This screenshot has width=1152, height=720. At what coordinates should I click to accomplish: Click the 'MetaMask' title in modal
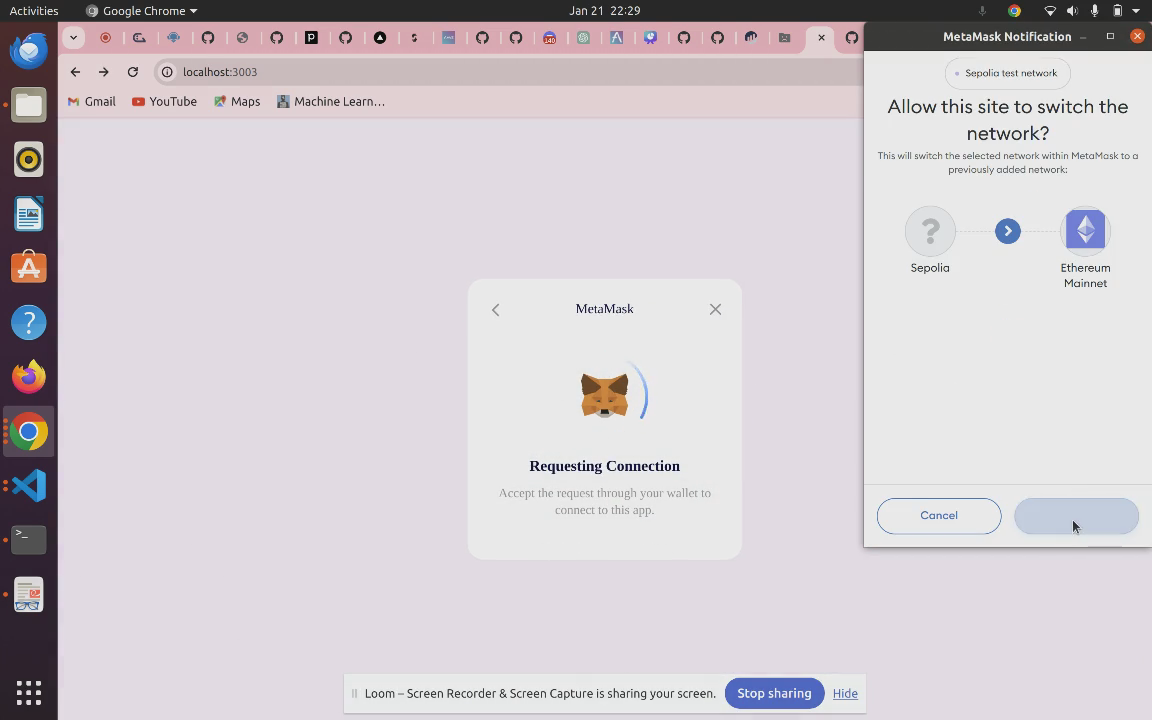pyautogui.click(x=605, y=309)
